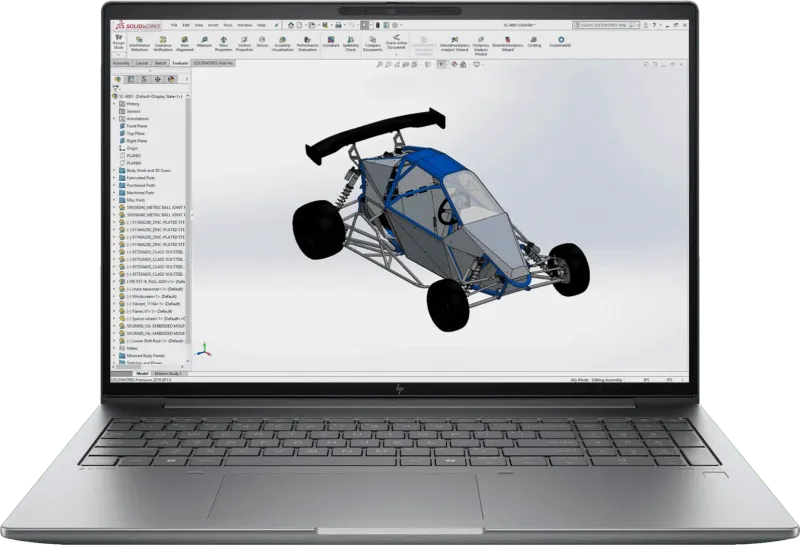Open the Insert menu
Screen dimensions: 800x545
213,25
